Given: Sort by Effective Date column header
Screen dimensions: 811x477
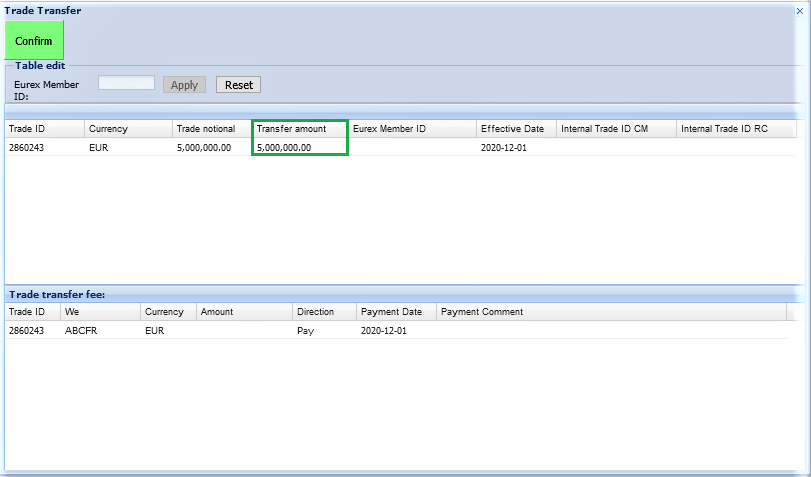Looking at the screenshot, I should point(515,129).
